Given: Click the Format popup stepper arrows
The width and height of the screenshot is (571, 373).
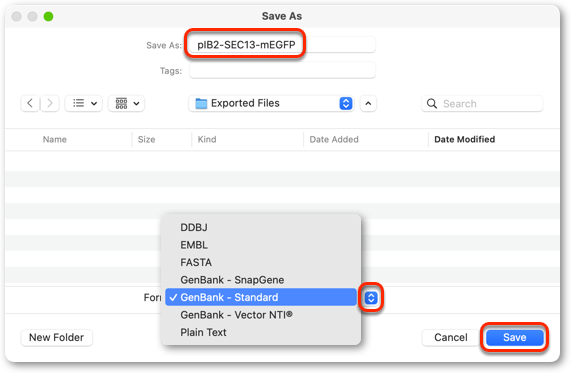Looking at the screenshot, I should (x=371, y=298).
